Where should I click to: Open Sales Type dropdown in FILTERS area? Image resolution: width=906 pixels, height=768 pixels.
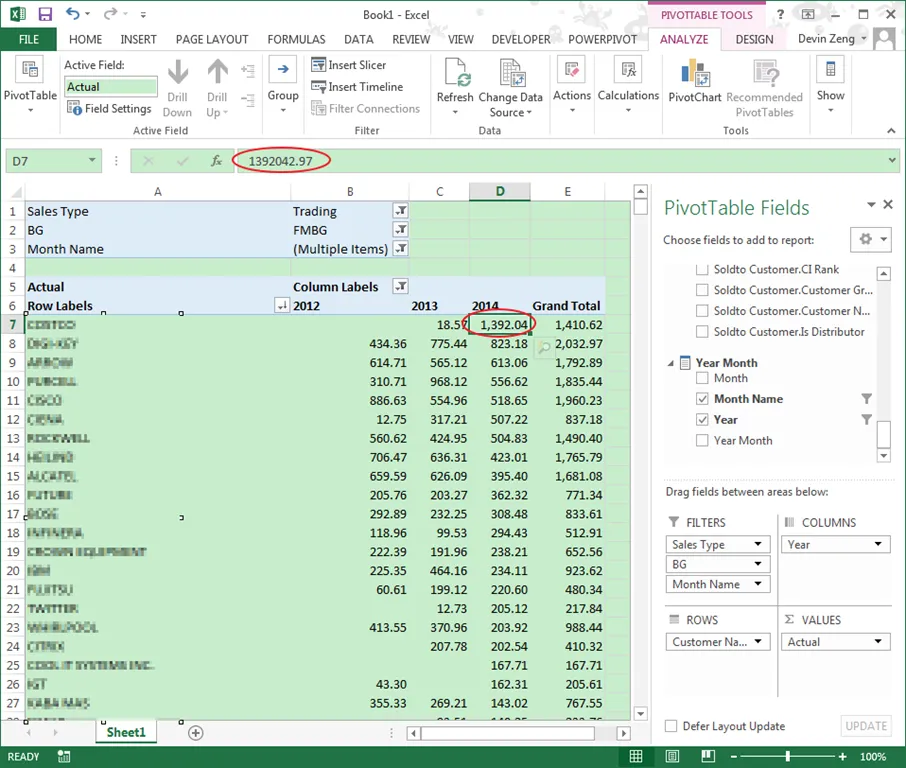click(x=758, y=544)
